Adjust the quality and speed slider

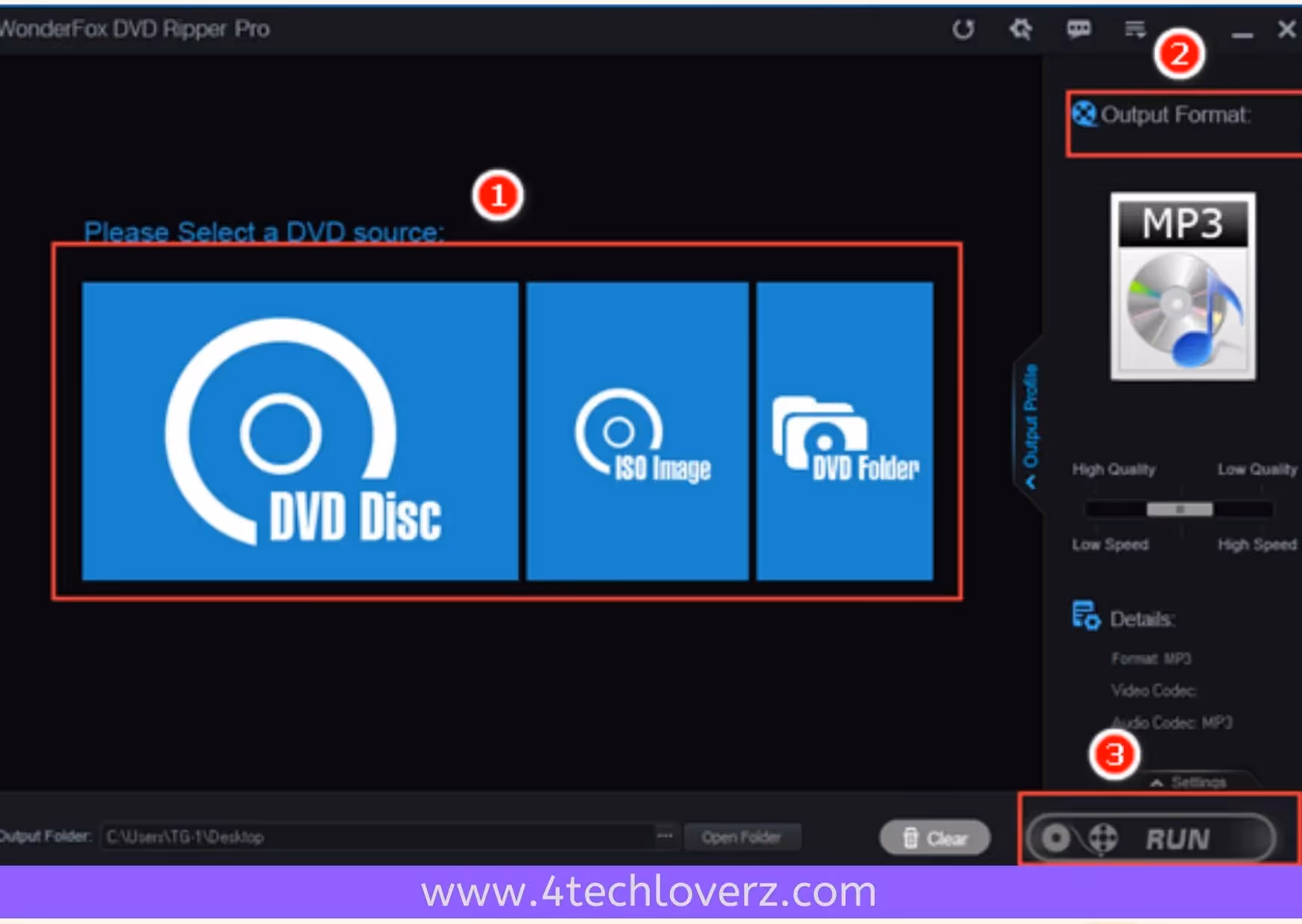coord(1180,509)
